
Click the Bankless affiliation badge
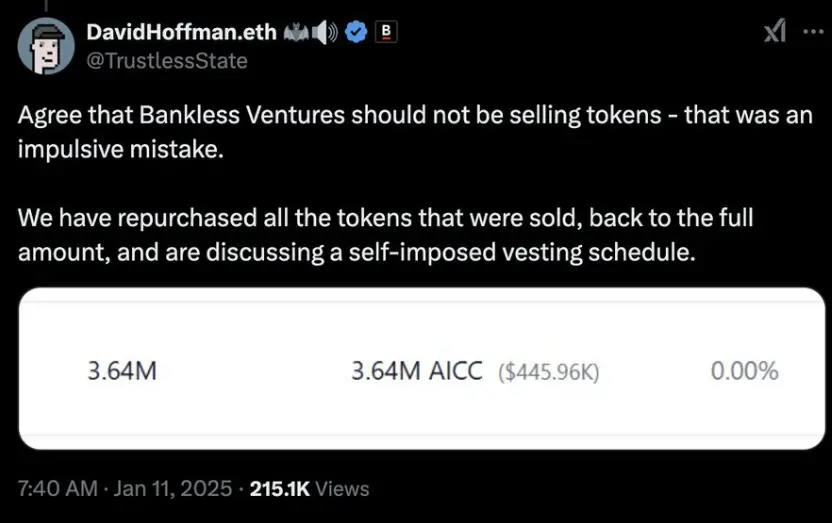pos(385,32)
